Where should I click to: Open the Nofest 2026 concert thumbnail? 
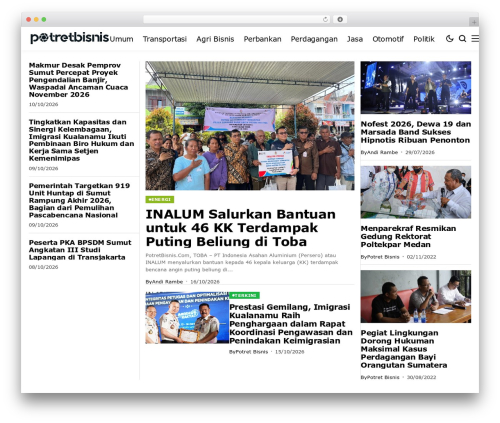click(416, 88)
